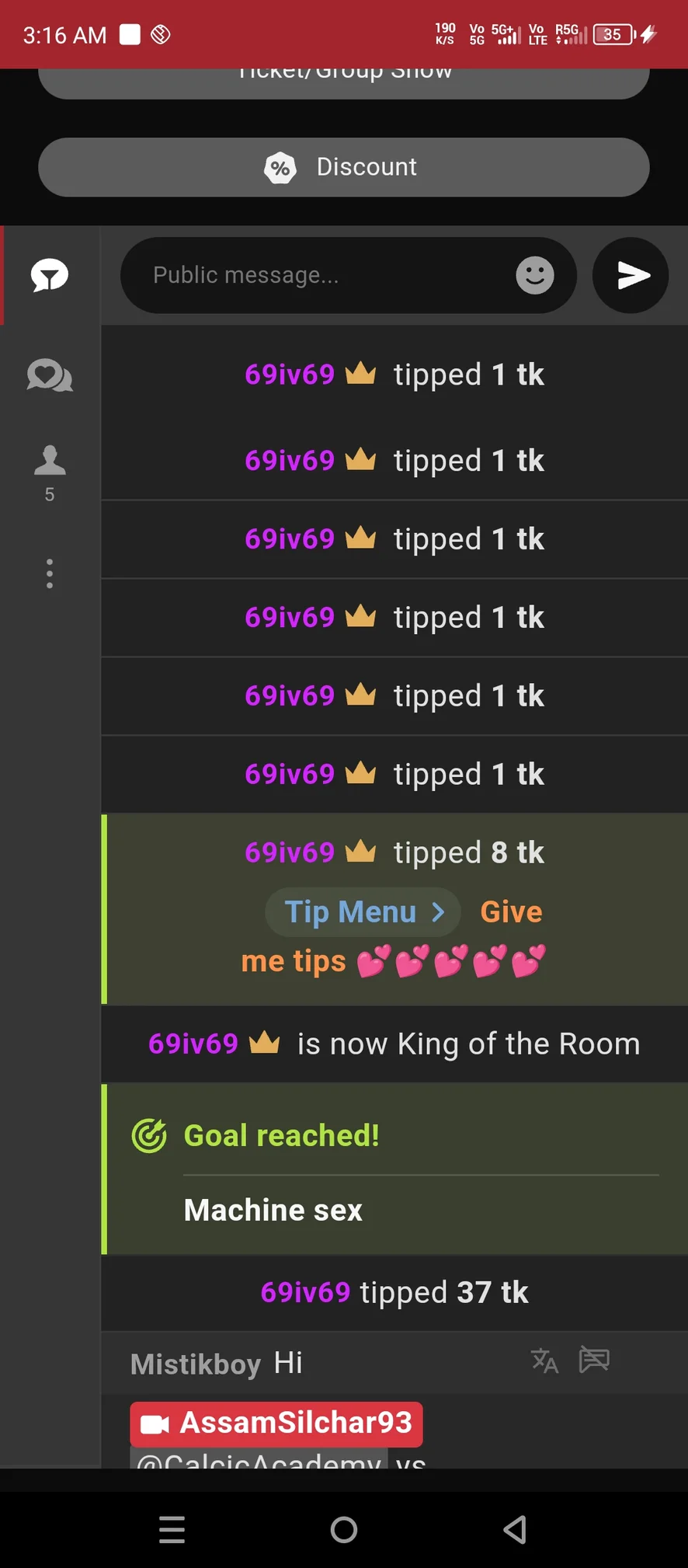Open the emoji picker smiley

(x=535, y=275)
